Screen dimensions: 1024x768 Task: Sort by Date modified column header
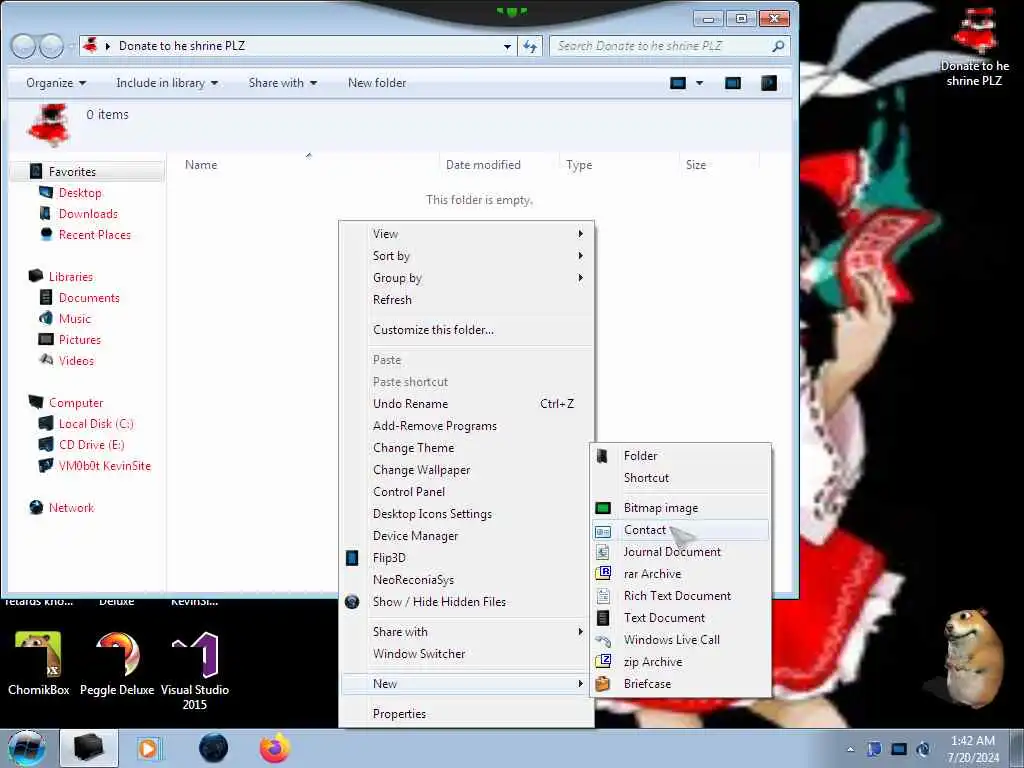pyautogui.click(x=483, y=165)
